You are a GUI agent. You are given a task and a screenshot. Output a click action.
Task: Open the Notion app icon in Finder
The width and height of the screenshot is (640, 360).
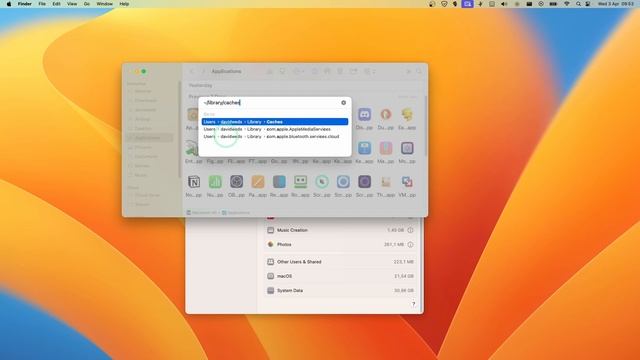(x=194, y=182)
